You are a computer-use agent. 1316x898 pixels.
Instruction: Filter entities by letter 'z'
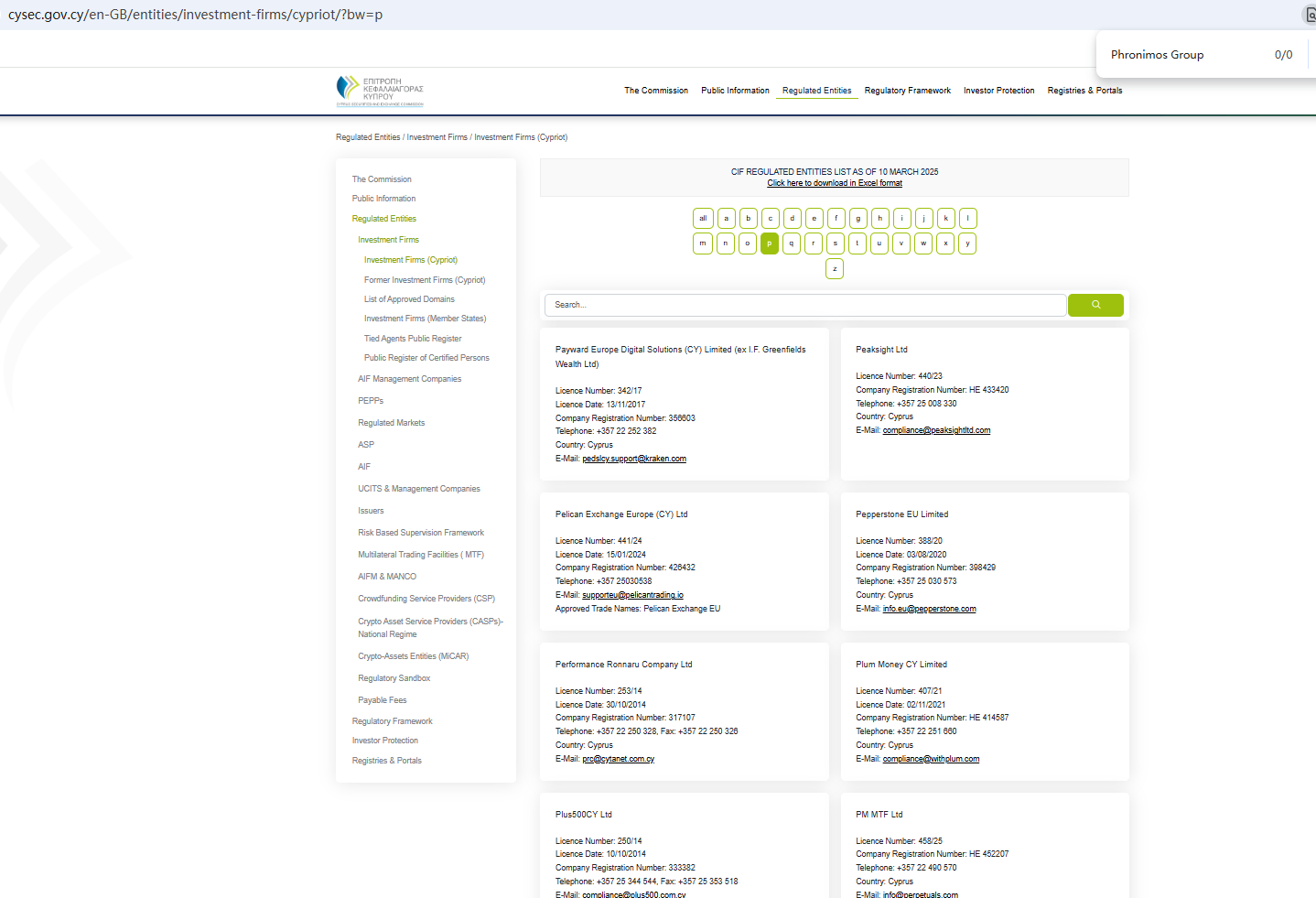(x=835, y=268)
